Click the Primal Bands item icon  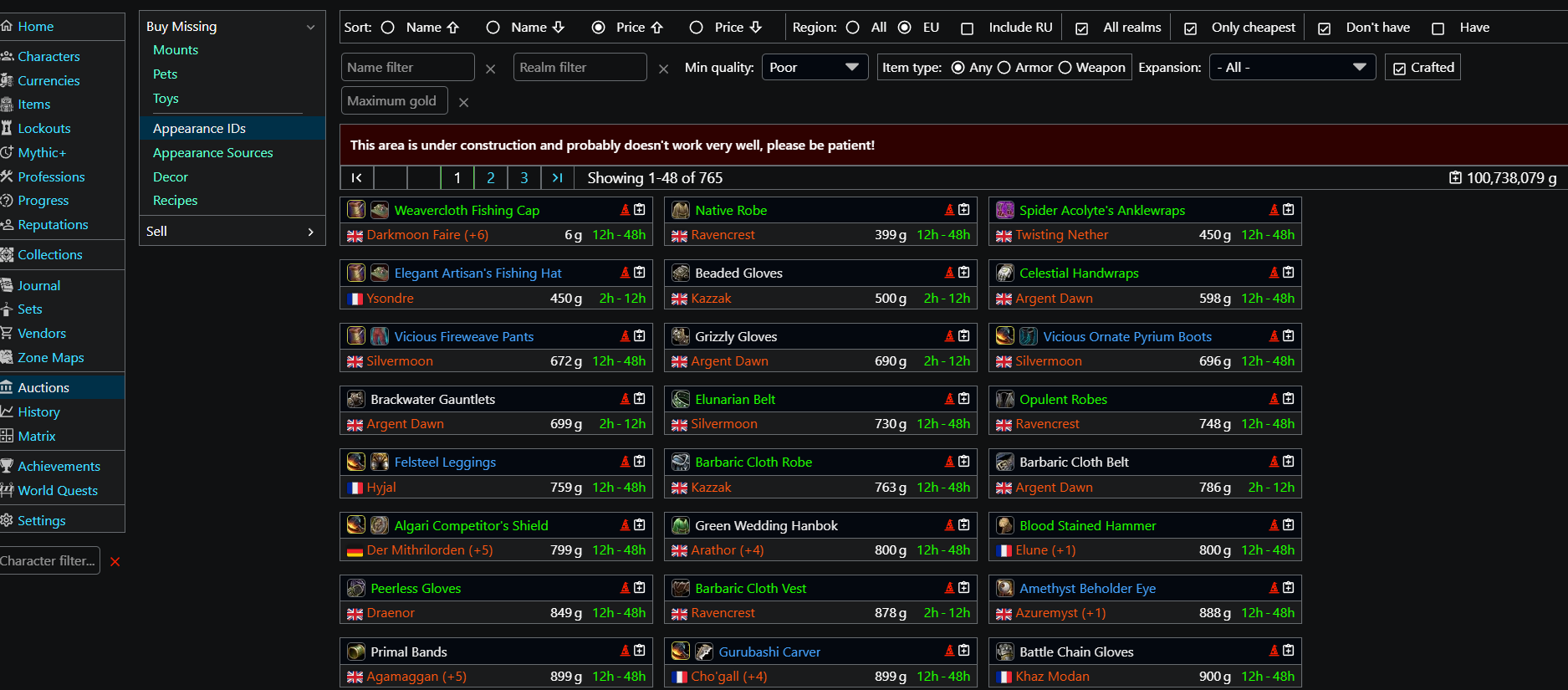click(356, 652)
